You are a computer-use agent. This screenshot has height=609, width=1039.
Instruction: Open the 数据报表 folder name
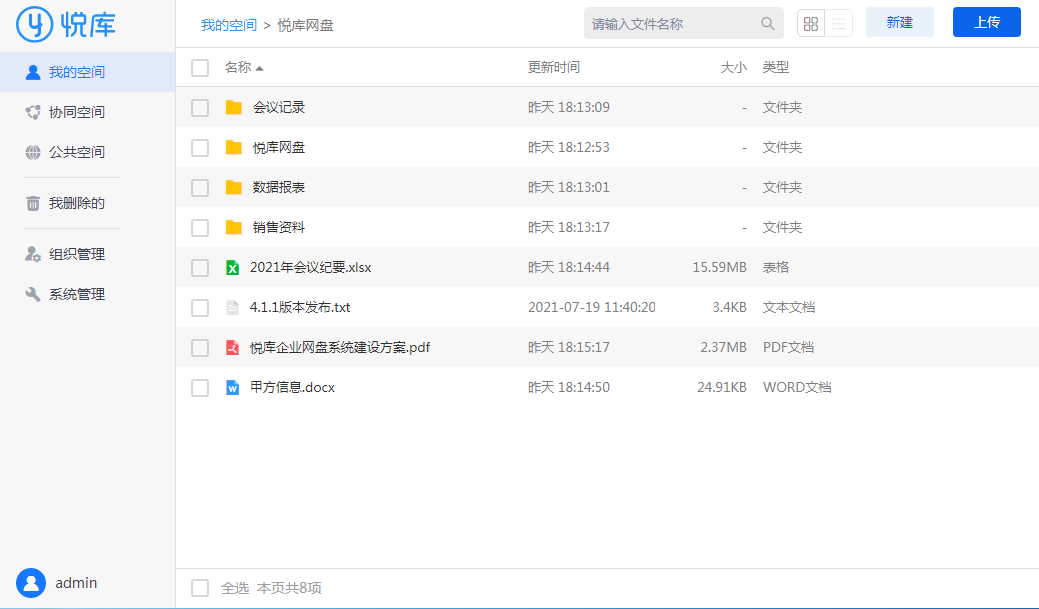(x=278, y=188)
